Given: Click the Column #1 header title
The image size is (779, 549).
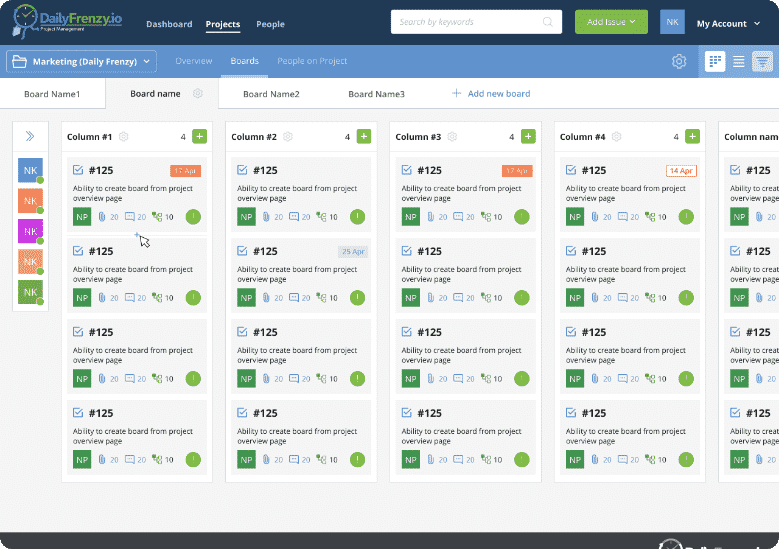Looking at the screenshot, I should (x=89, y=137).
